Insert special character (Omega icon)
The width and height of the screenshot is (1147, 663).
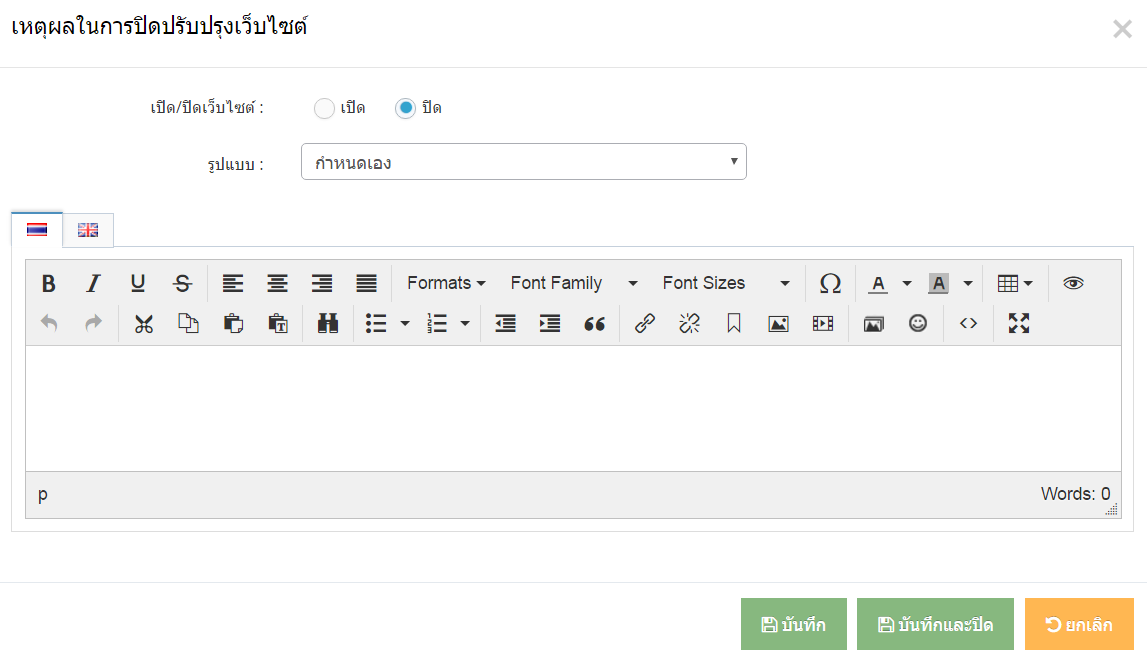click(x=830, y=283)
